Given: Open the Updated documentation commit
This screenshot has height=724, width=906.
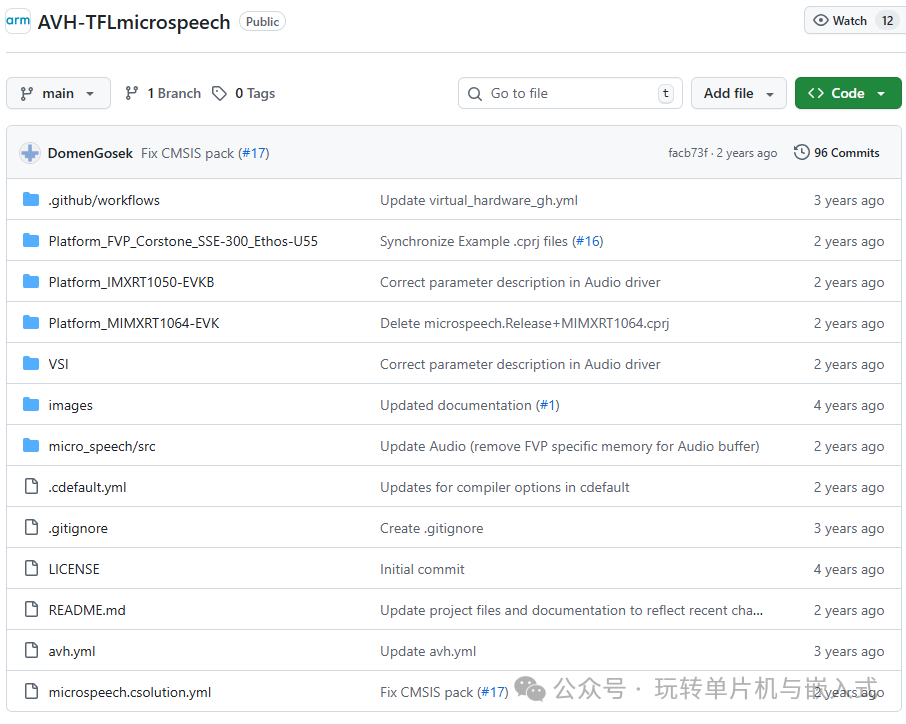Looking at the screenshot, I should pos(456,406).
